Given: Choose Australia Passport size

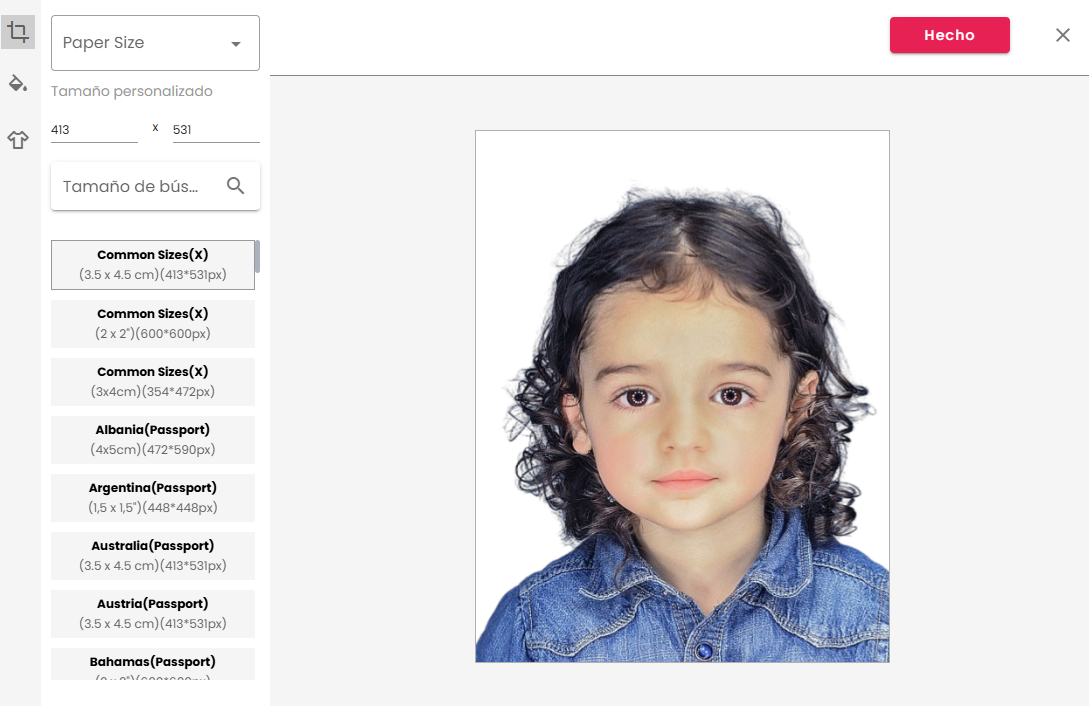Looking at the screenshot, I should 153,555.
